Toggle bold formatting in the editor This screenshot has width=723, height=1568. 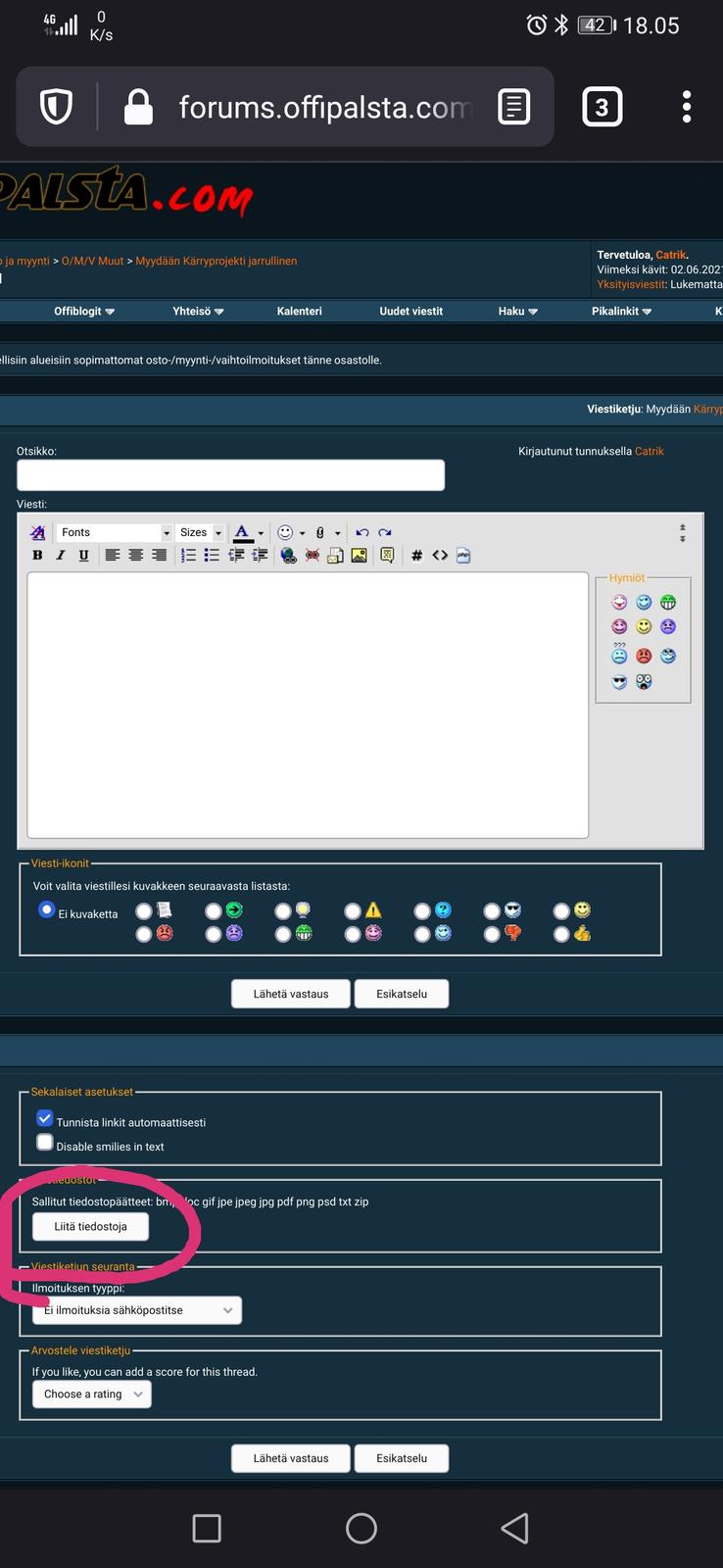click(x=37, y=556)
